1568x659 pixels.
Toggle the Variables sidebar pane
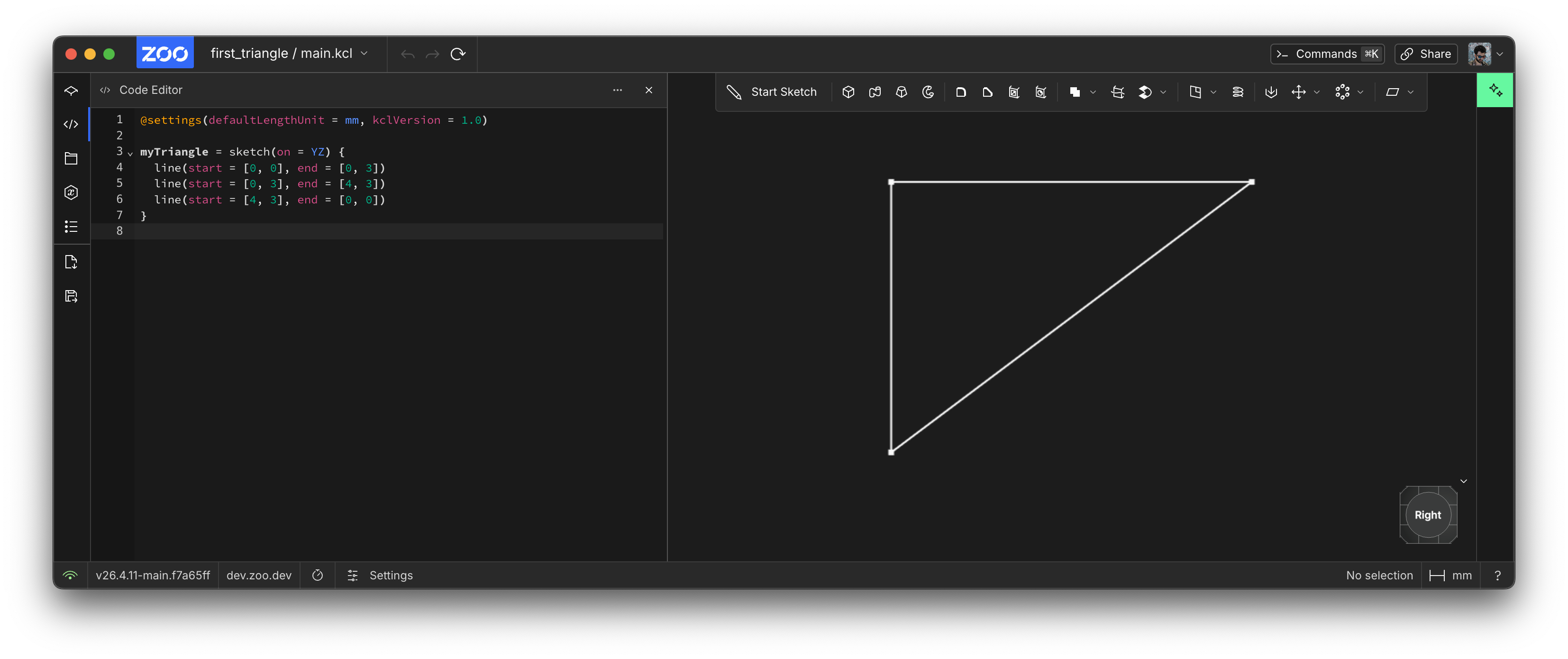[x=71, y=192]
